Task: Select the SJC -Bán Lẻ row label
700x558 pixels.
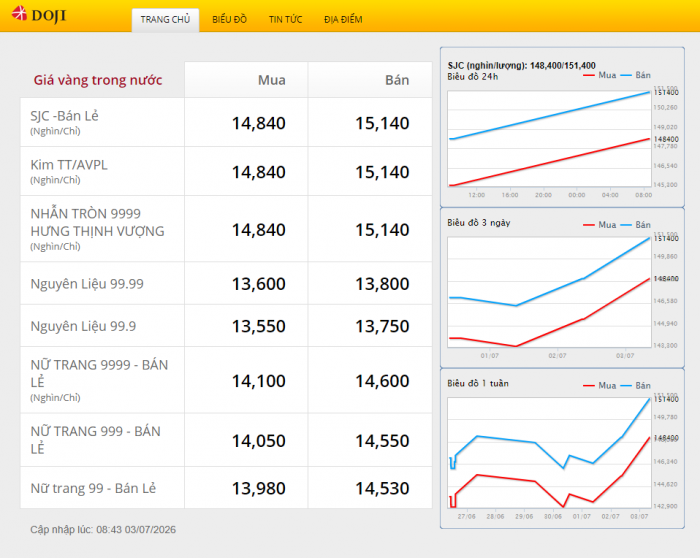Action: coord(64,116)
